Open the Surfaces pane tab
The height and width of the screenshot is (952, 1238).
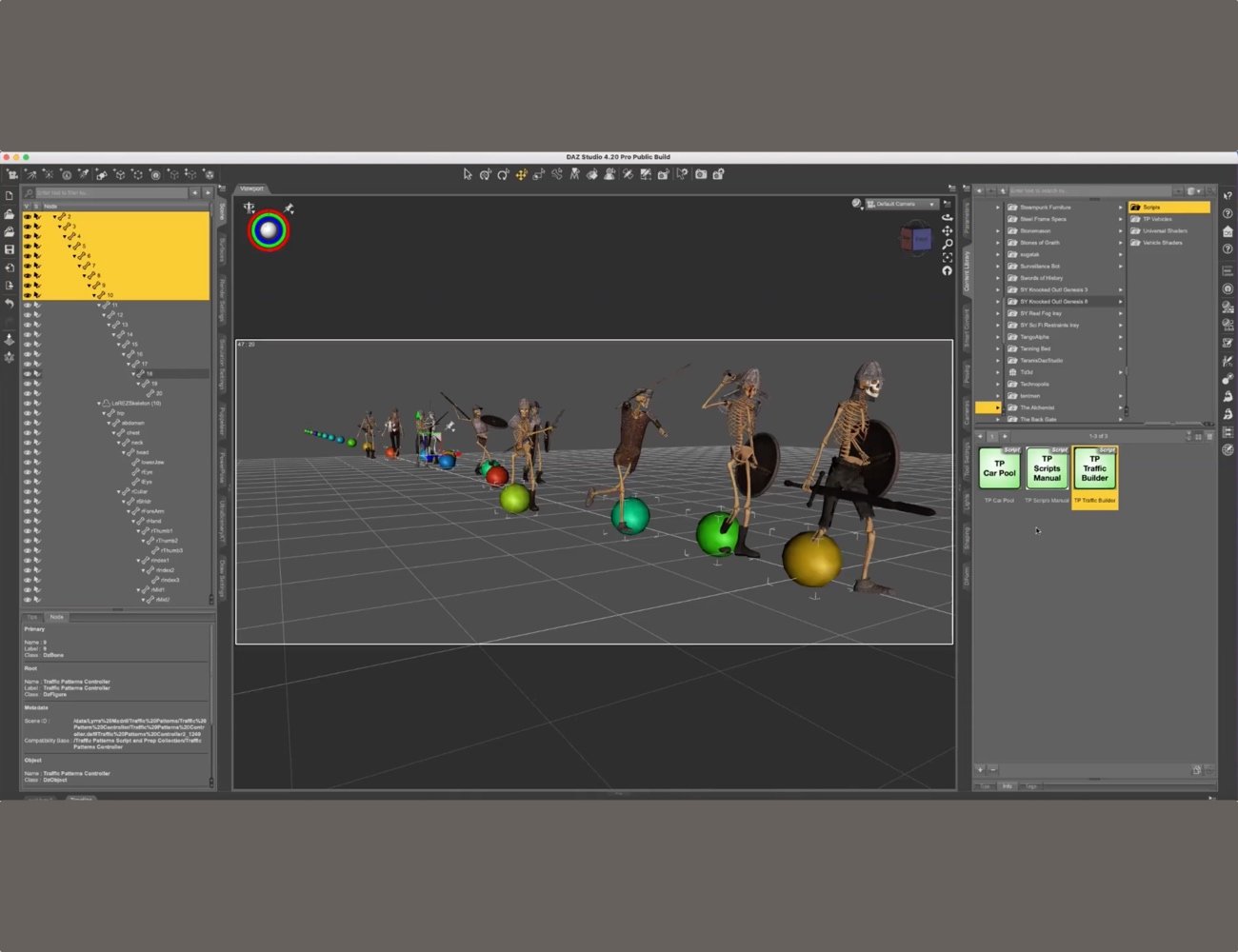(x=222, y=249)
